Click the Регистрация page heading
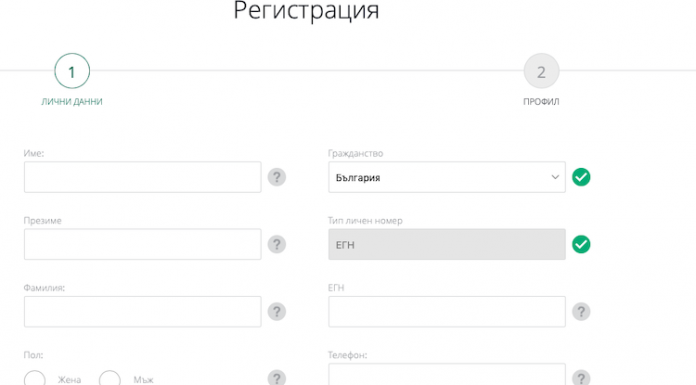Viewport: 696px width, 385px height. 306,11
